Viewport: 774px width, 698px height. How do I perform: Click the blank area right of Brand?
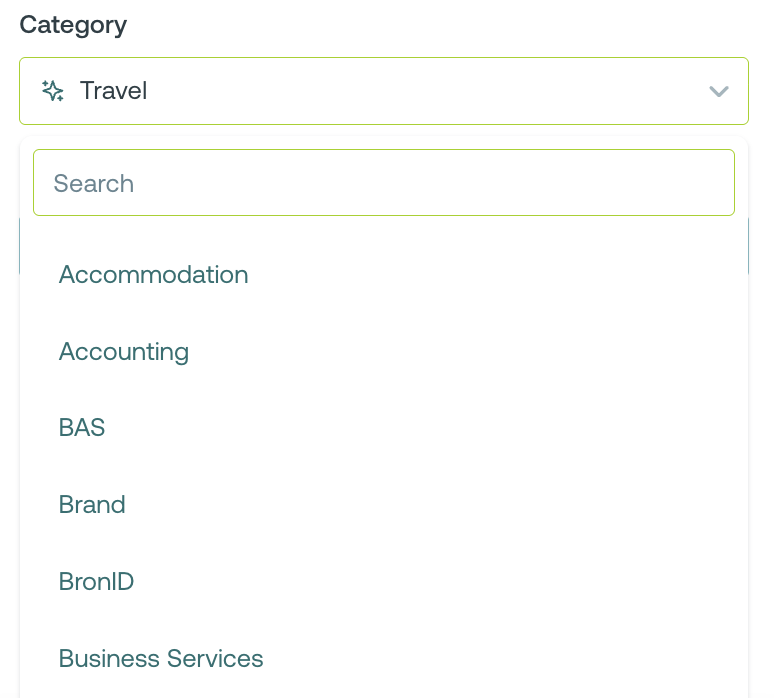coord(450,504)
